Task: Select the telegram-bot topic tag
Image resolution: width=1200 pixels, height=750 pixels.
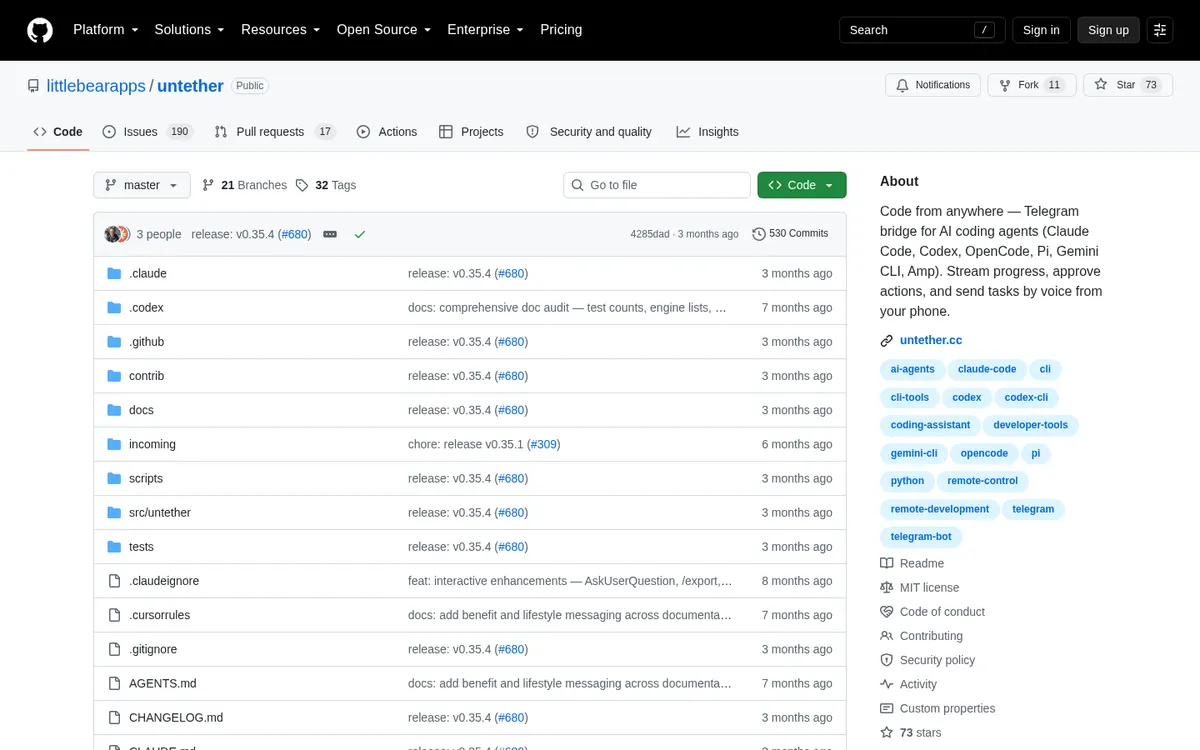Action: coord(921,537)
